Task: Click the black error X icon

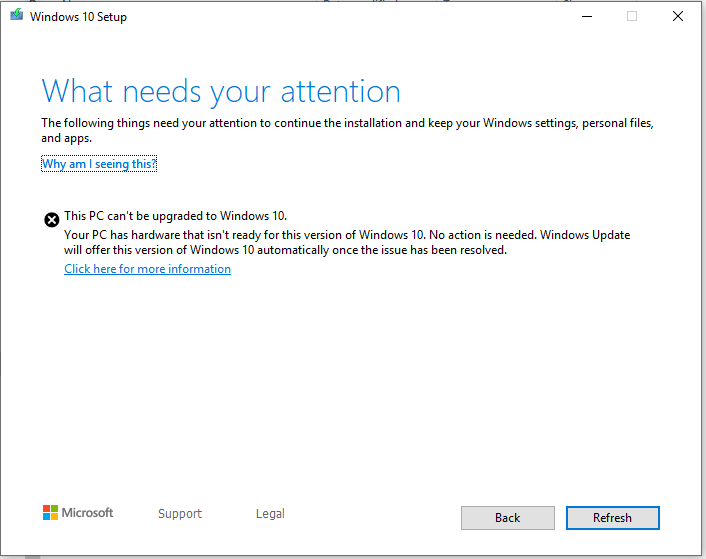Action: pyautogui.click(x=52, y=220)
